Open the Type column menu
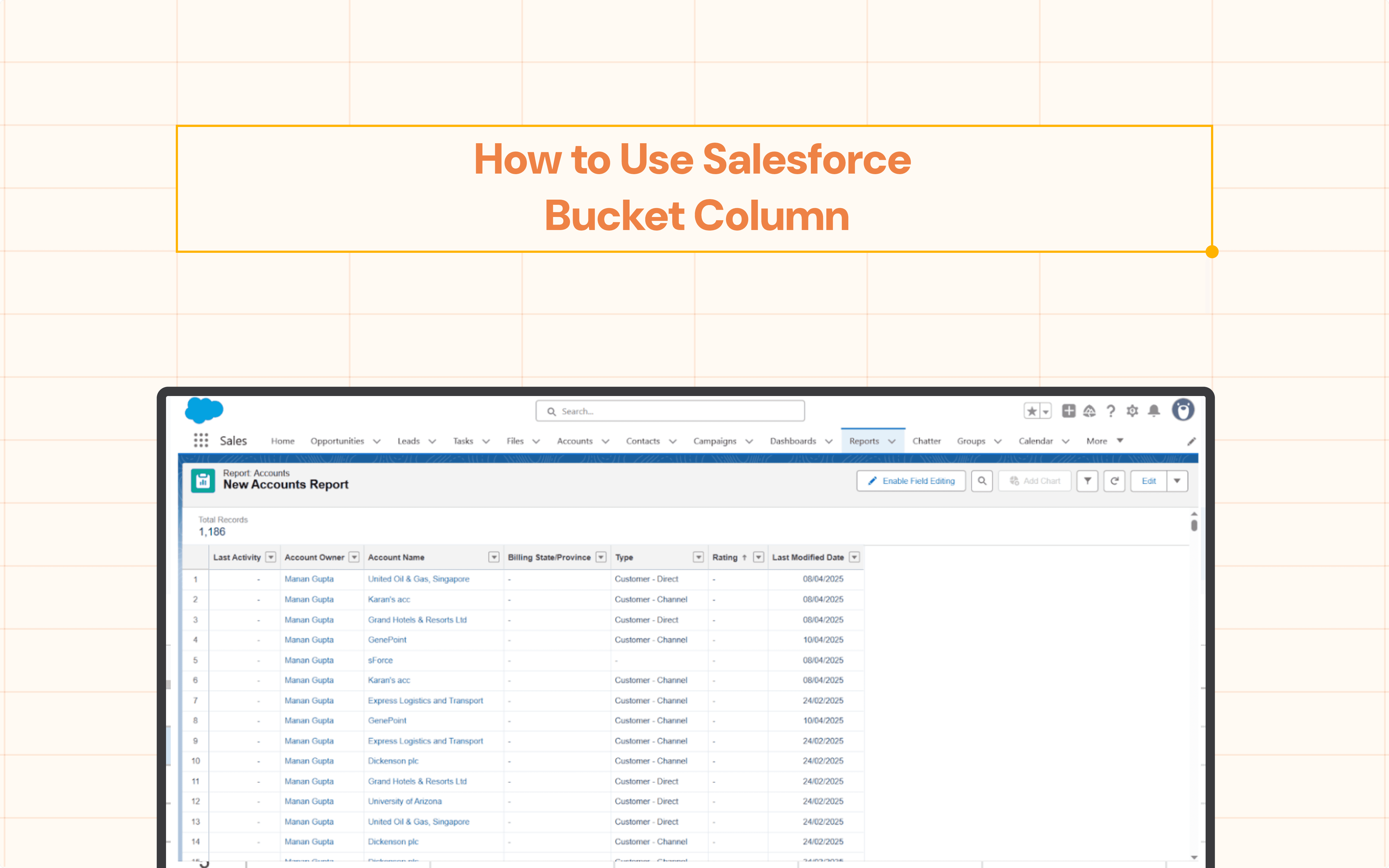The height and width of the screenshot is (868, 1389). point(698,557)
